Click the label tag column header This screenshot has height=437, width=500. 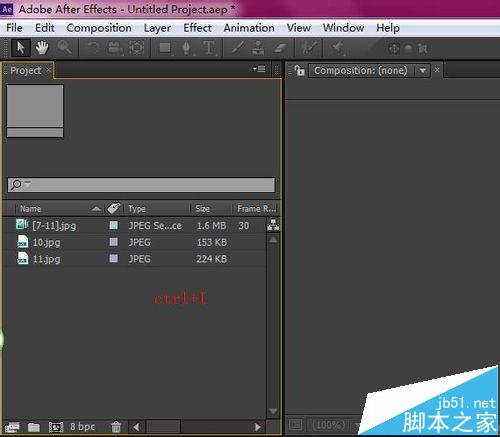point(113,208)
